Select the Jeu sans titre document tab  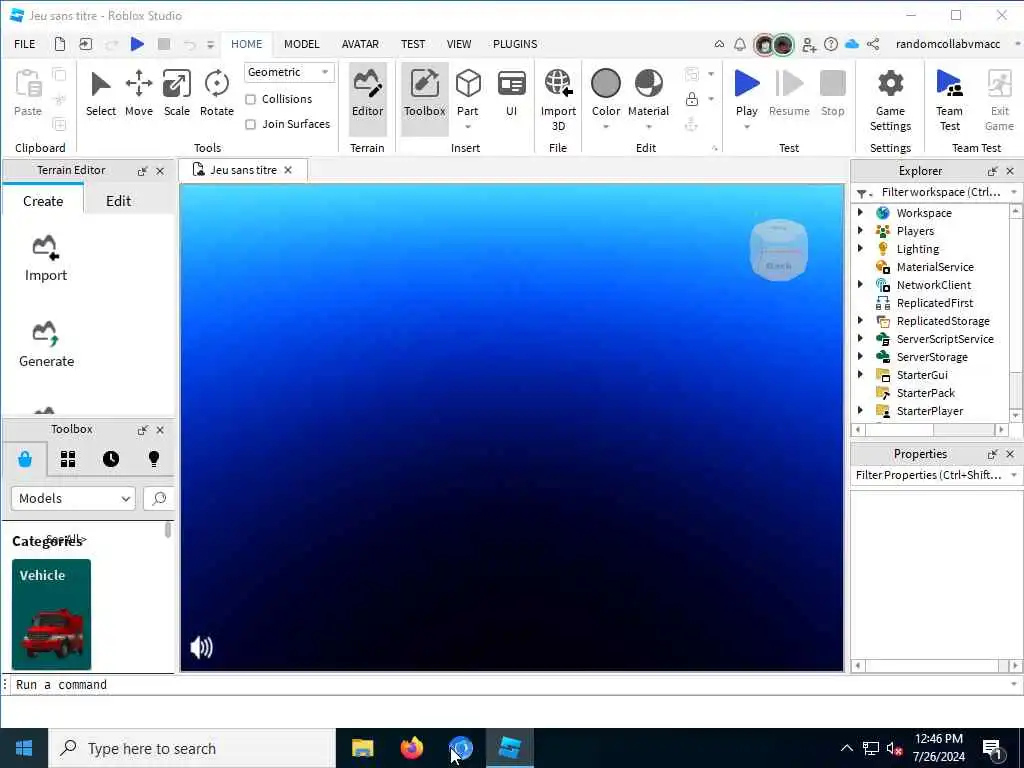[243, 170]
